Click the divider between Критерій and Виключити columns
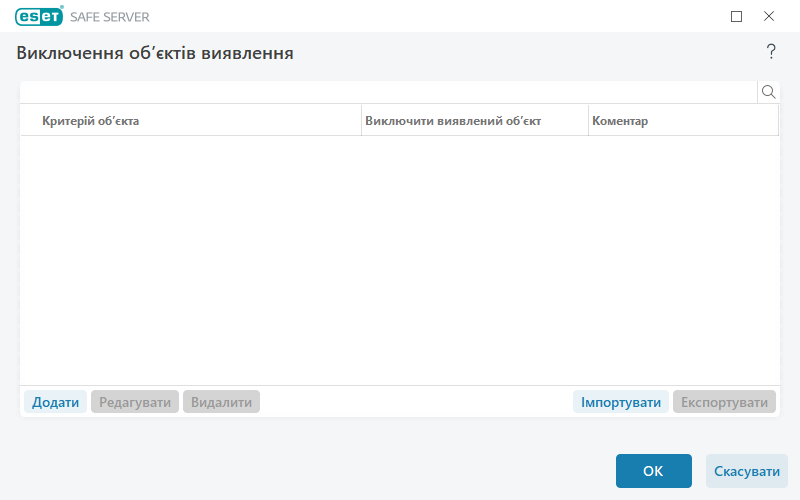Image resolution: width=800 pixels, height=500 pixels. click(361, 121)
